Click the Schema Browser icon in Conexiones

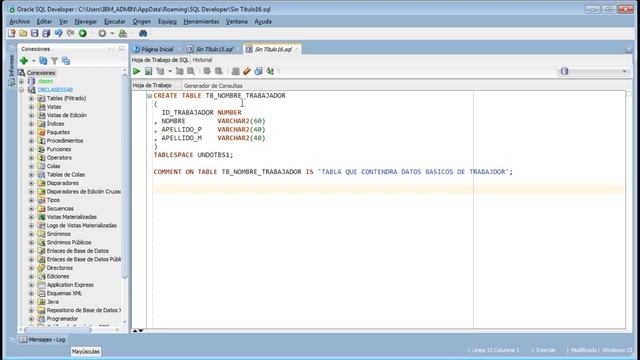tap(66, 61)
